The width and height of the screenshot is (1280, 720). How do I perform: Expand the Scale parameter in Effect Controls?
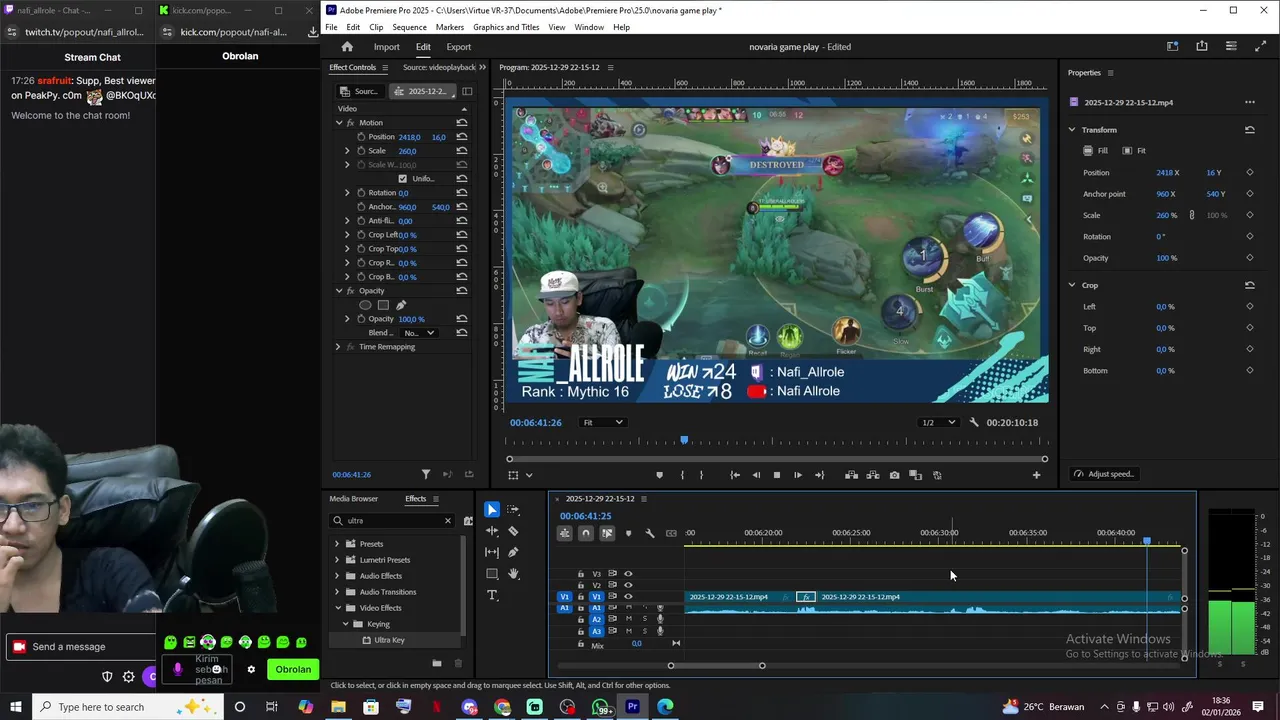(347, 151)
